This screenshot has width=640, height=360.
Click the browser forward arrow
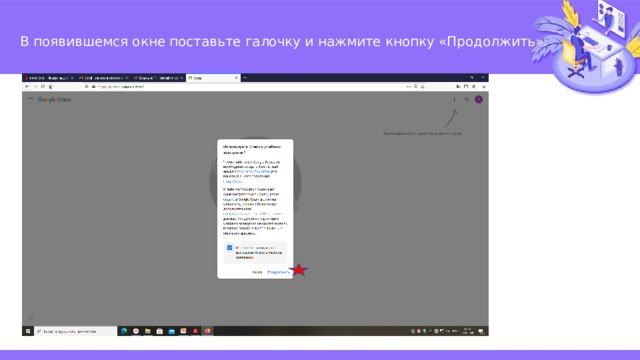35,87
